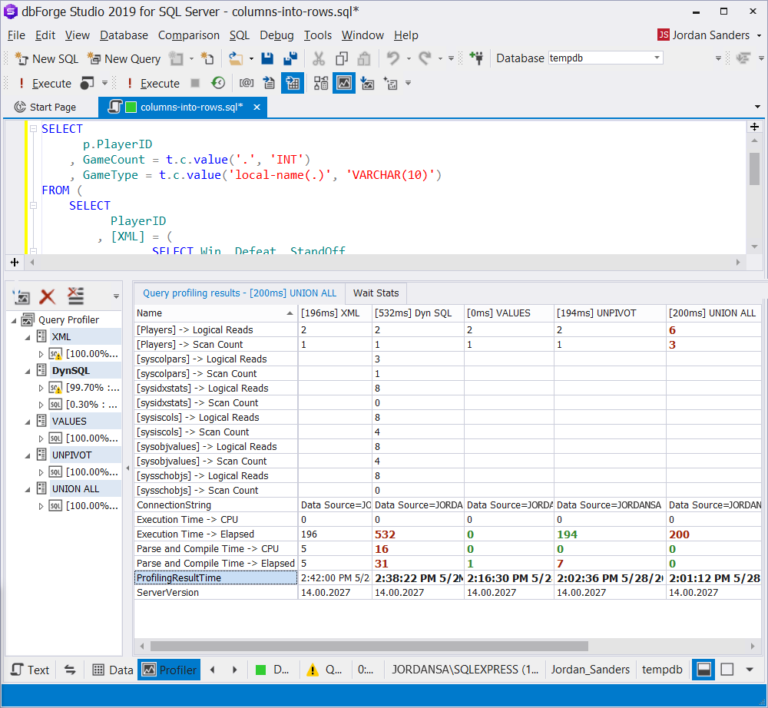Switch to Profiler view in bottom bar
This screenshot has width=768, height=708.
[169, 670]
